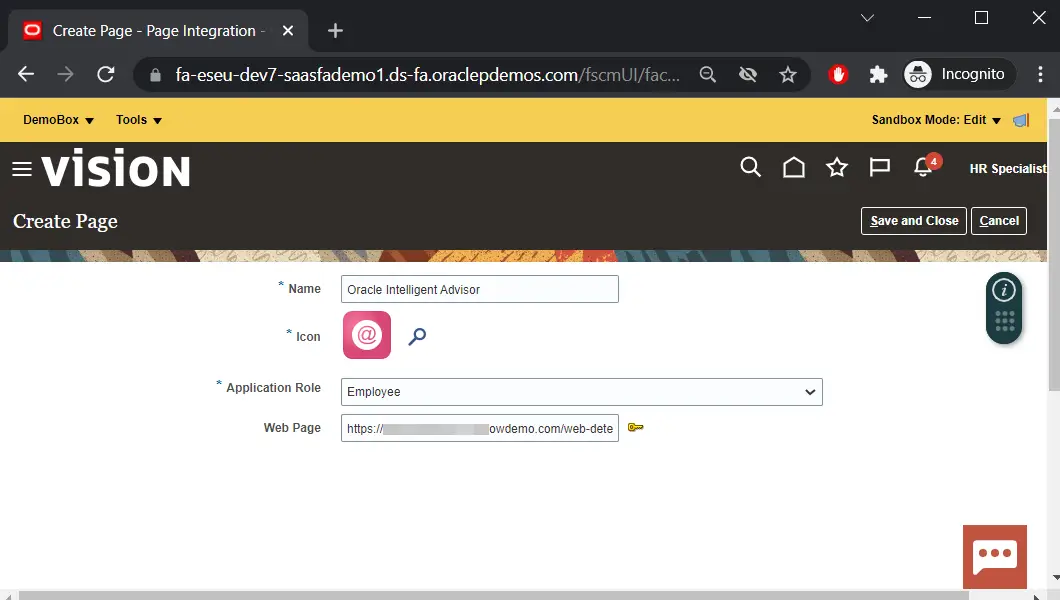This screenshot has width=1060, height=600.
Task: Expand the Tools menu
Action: pos(139,120)
